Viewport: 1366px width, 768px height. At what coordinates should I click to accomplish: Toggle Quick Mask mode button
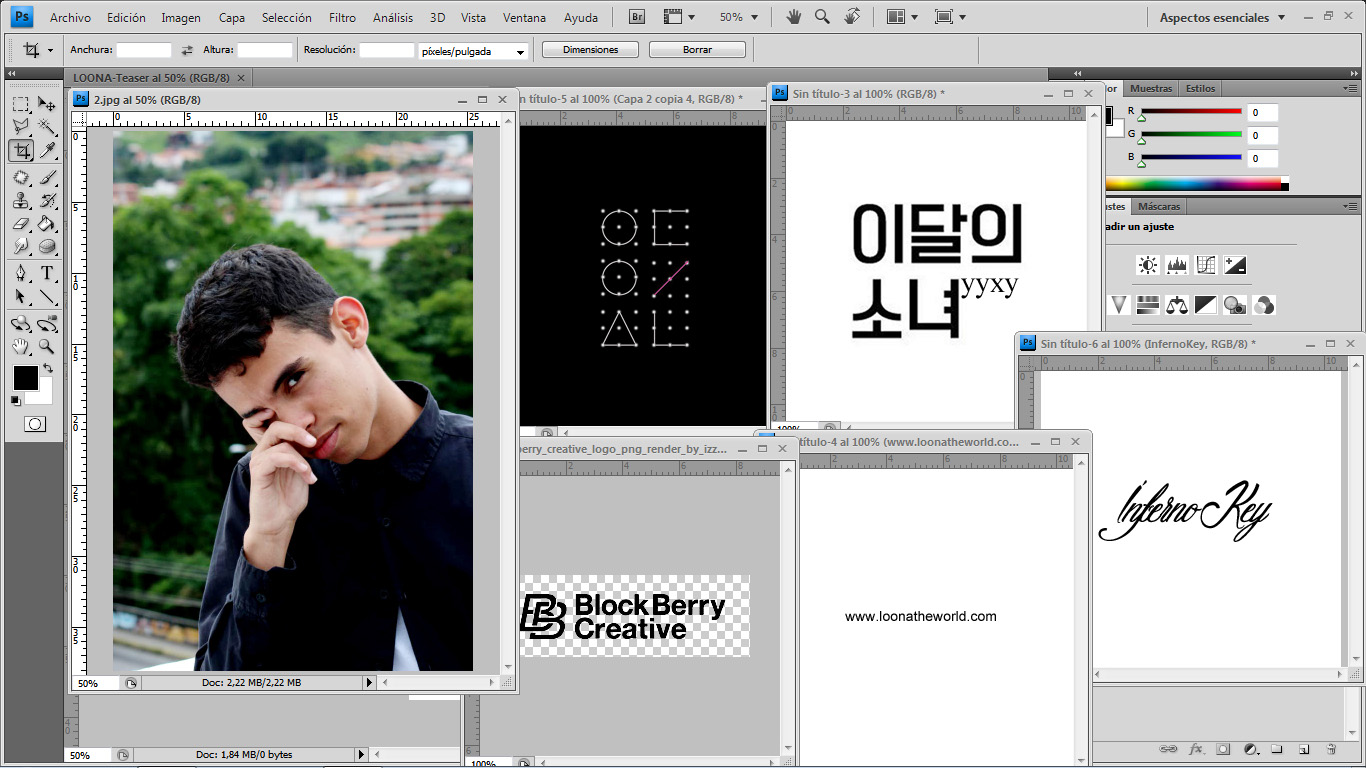34,424
